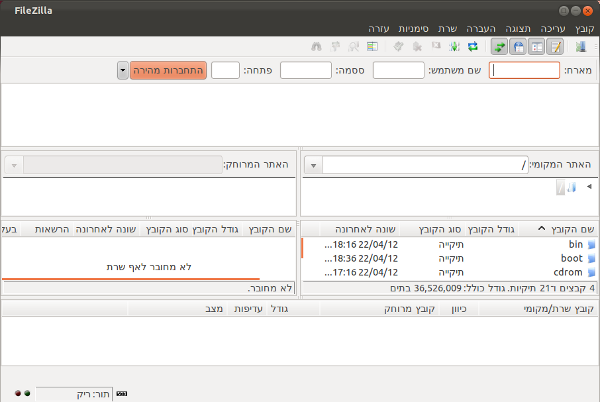
Task: Sort local files by גודל הקובץ column
Action: [x=491, y=229]
